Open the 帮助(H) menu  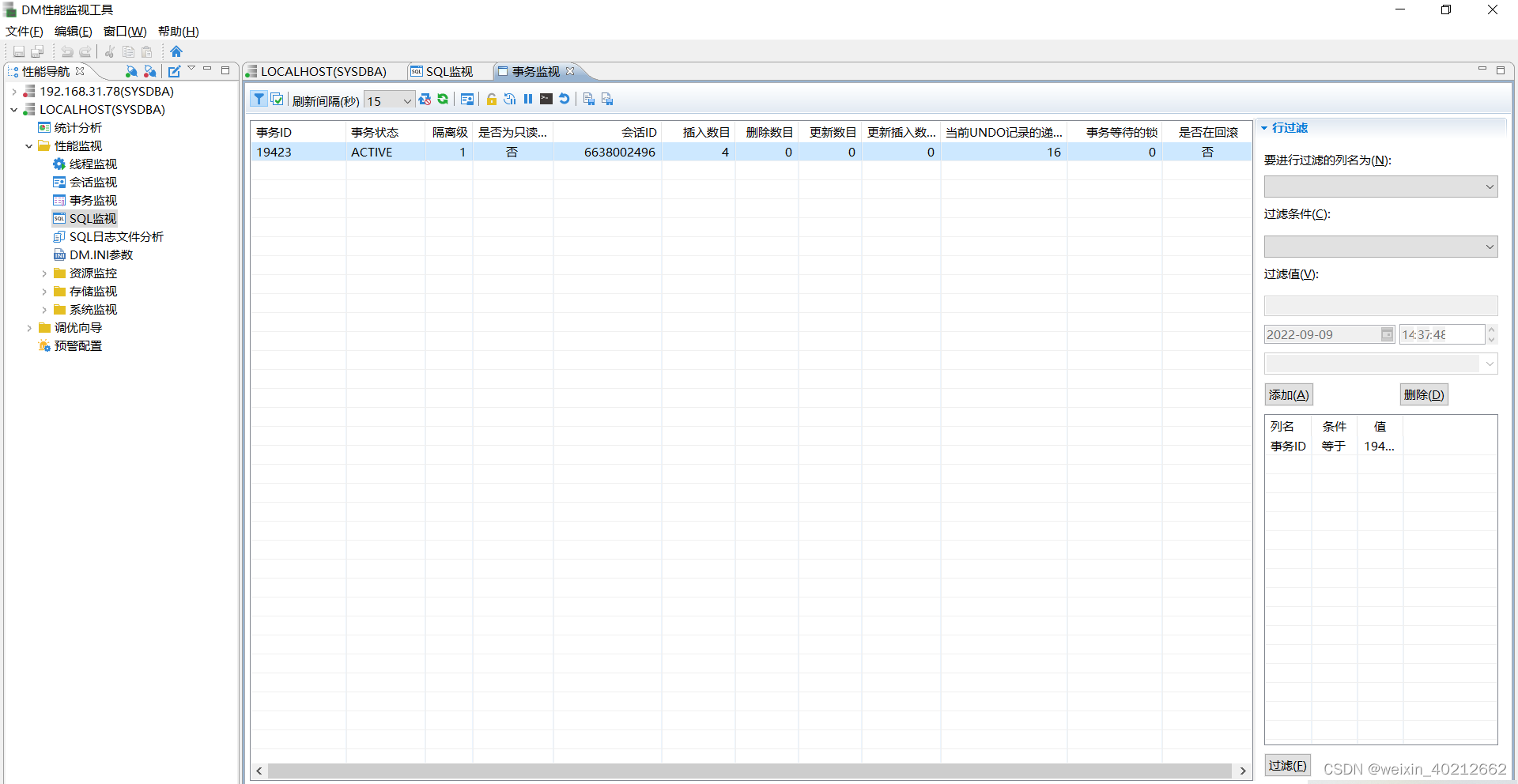coord(179,32)
